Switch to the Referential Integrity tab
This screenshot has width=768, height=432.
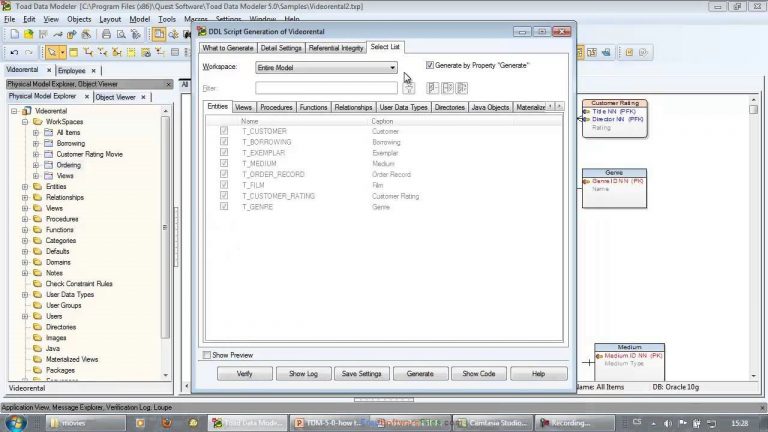pos(336,48)
